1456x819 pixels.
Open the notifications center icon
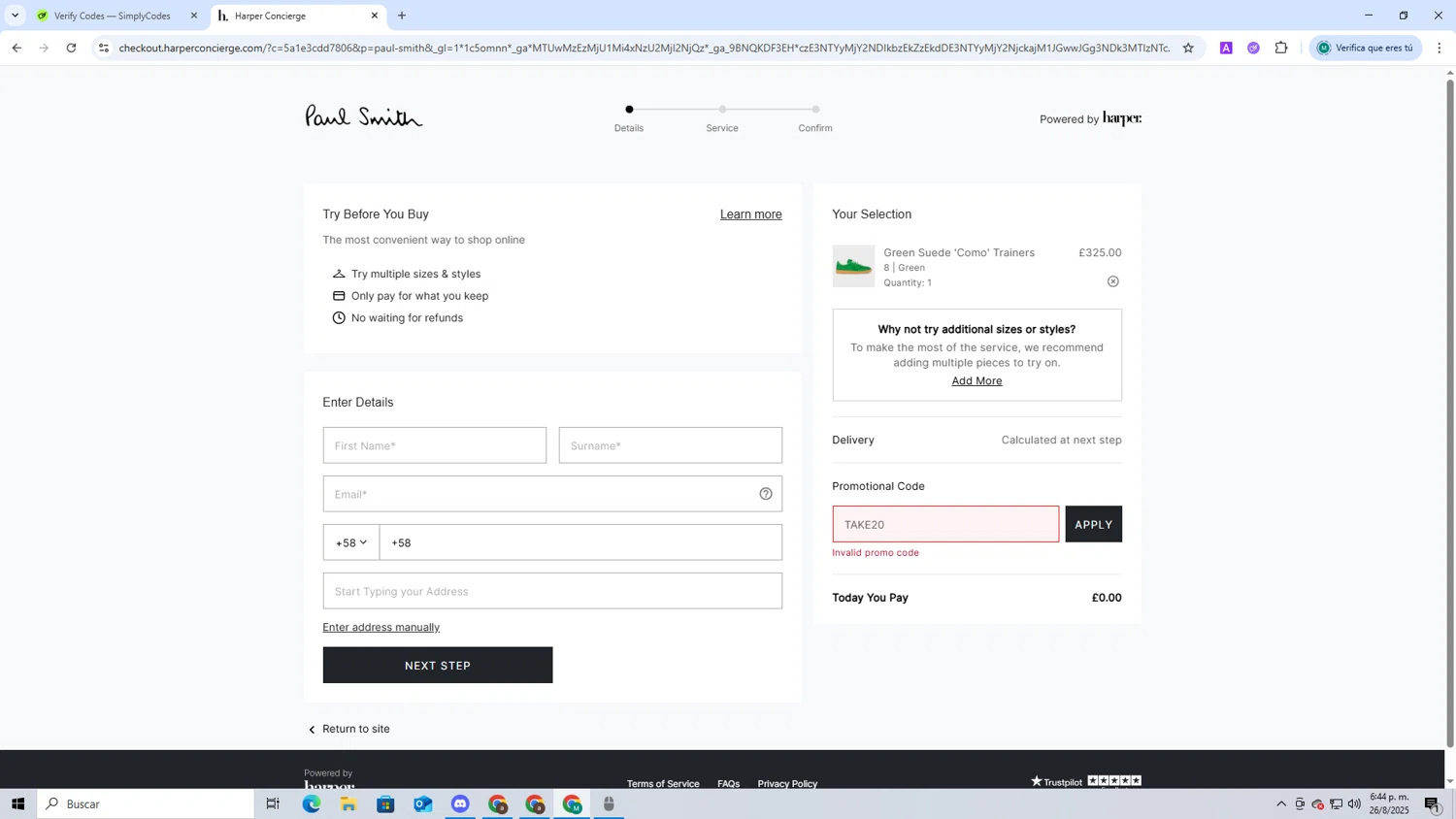(1433, 803)
